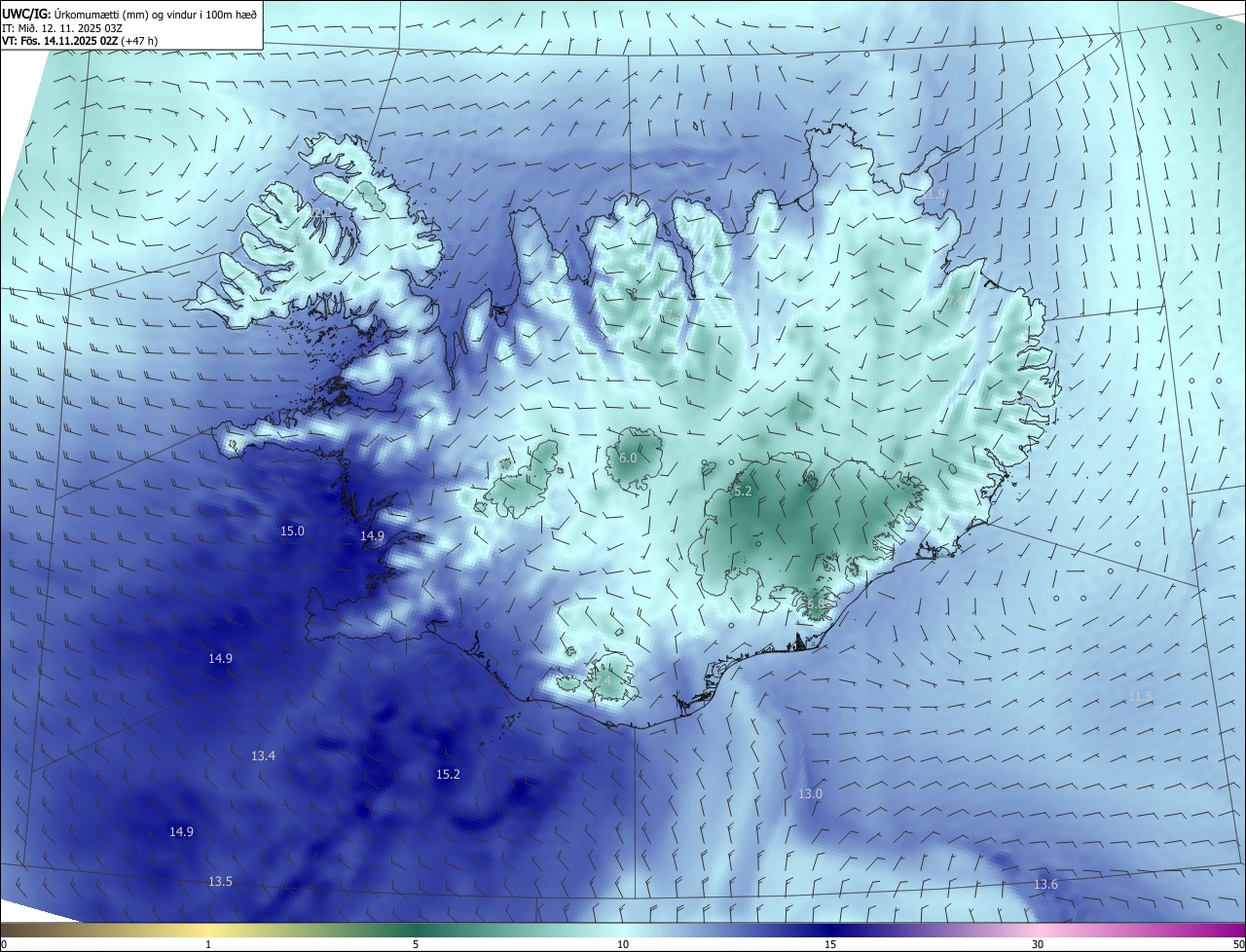Click the 13.6 value label
Viewport: 1246px width, 952px height.
[x=1045, y=884]
